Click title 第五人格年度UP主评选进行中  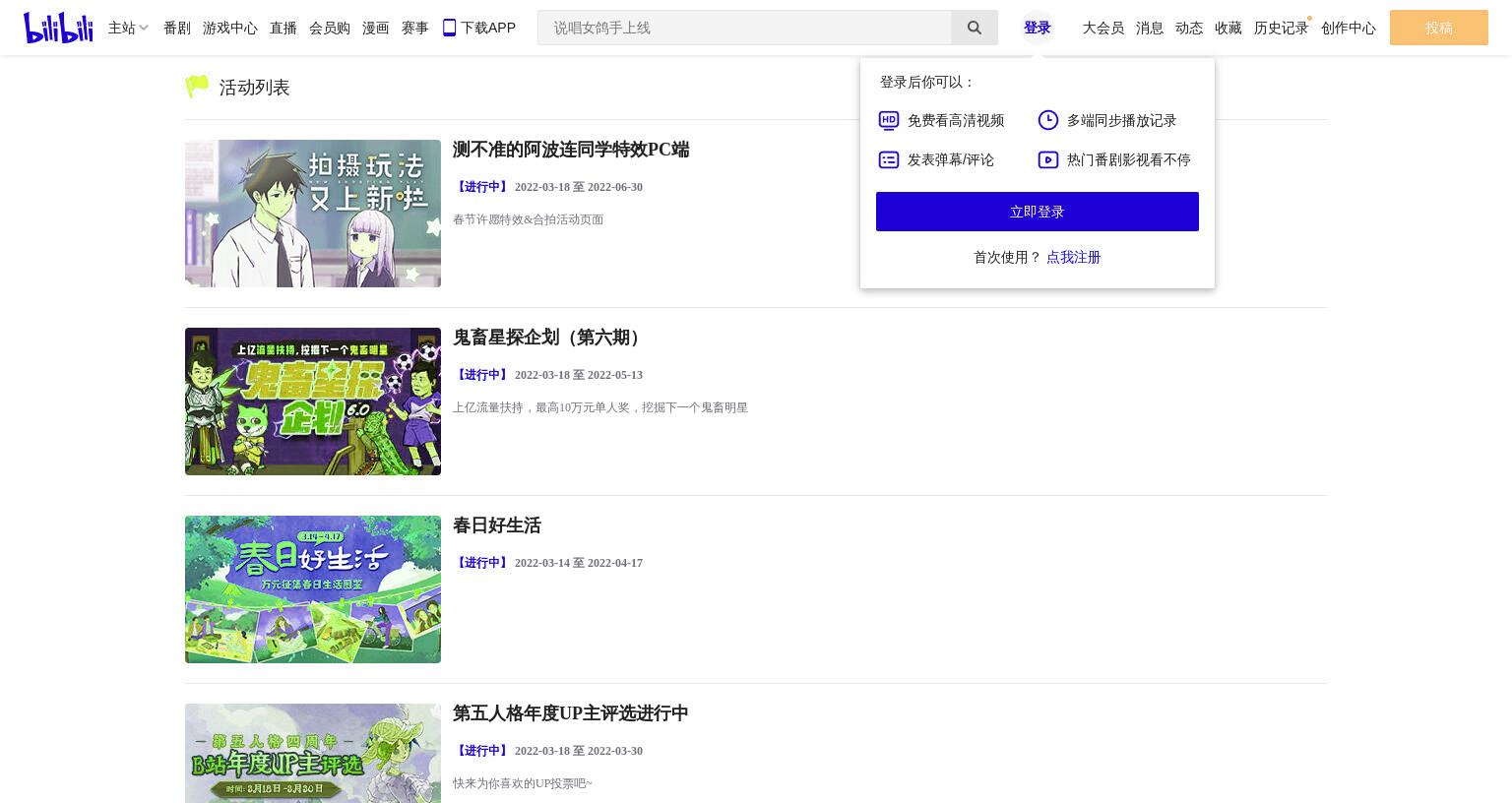pos(571,713)
